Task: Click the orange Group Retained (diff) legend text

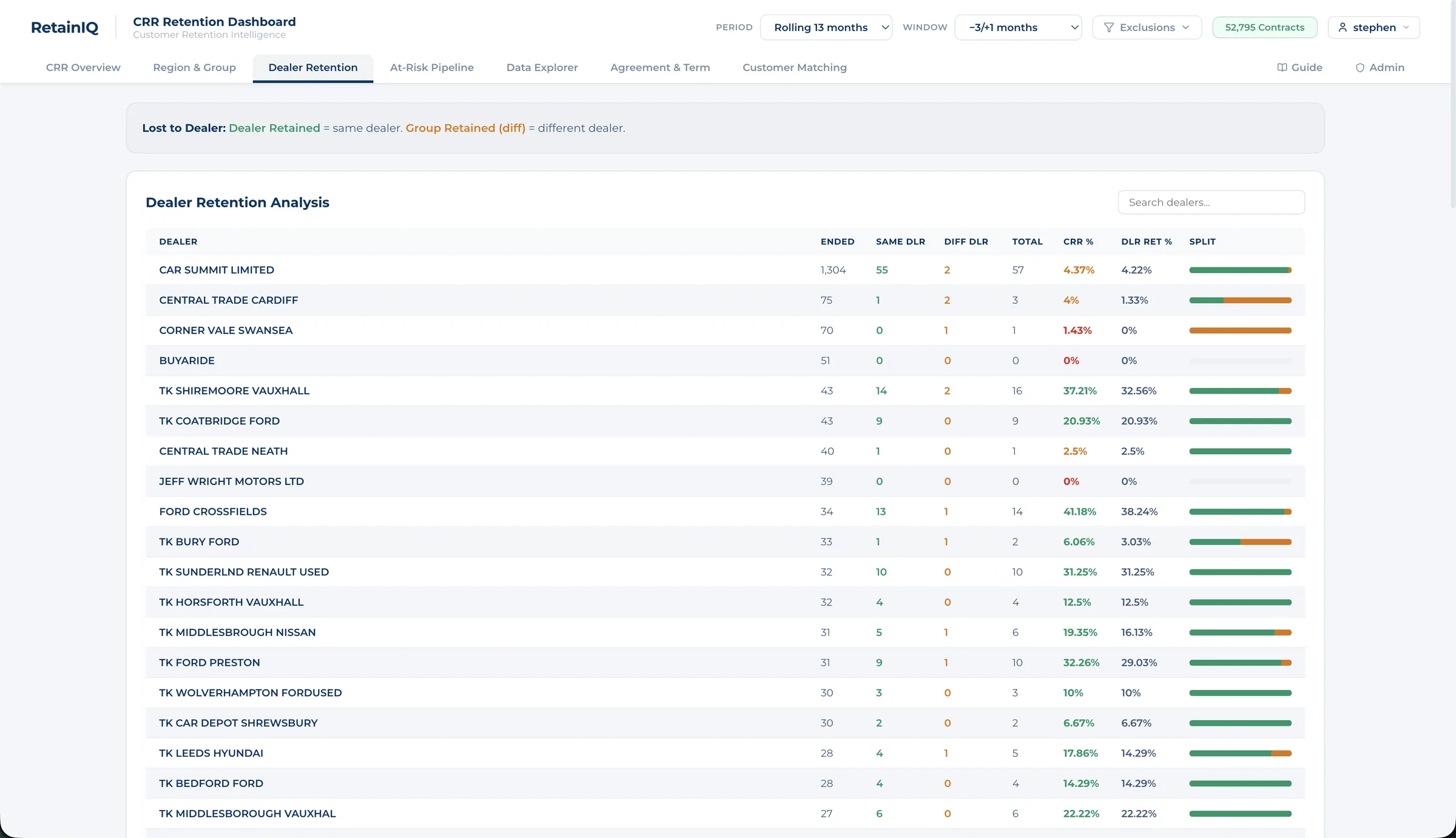Action: click(465, 128)
